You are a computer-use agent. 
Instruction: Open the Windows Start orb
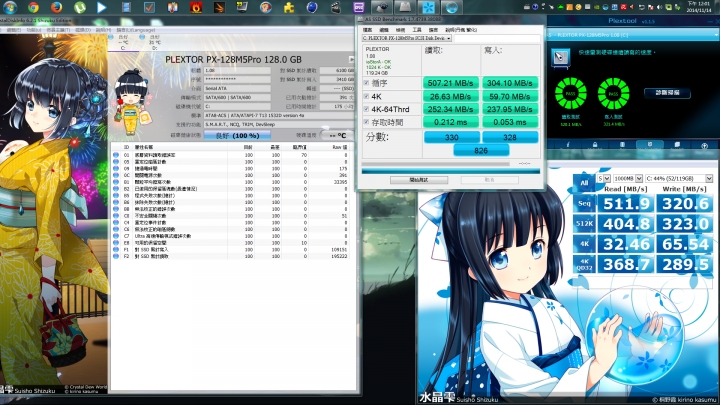click(10, 7)
